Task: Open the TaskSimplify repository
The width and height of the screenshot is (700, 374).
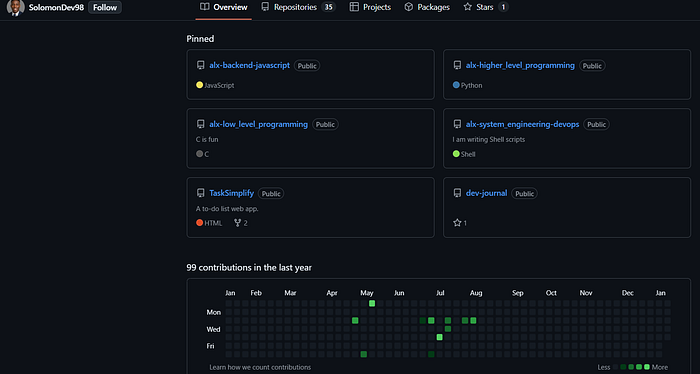Action: 231,193
